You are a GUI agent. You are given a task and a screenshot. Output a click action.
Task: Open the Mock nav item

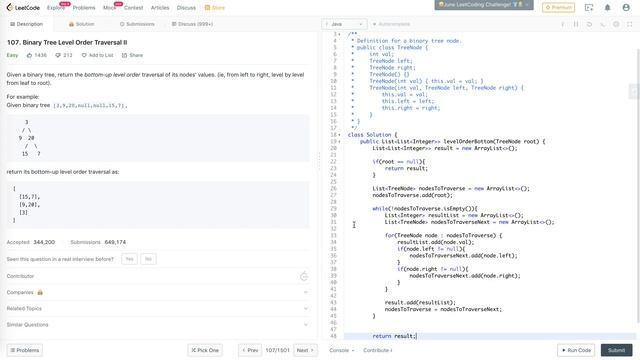click(x=109, y=8)
